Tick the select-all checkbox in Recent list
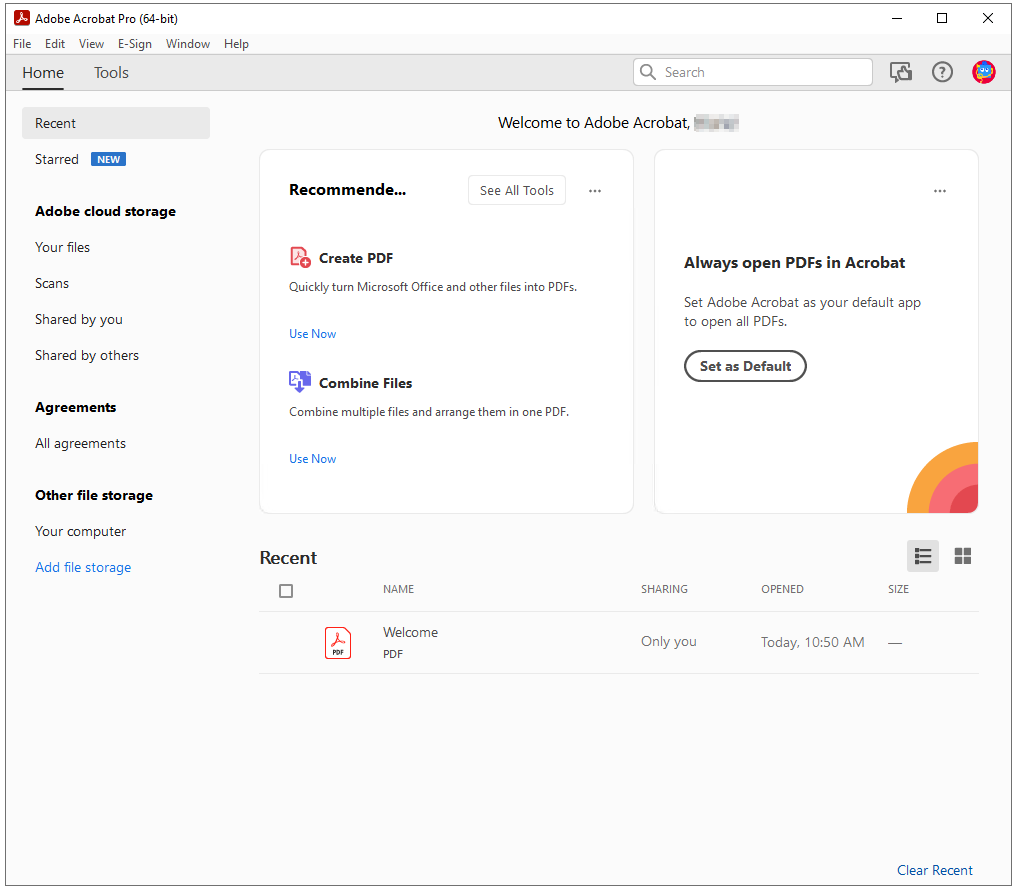Screen dimensions: 1017x889 [x=286, y=591]
